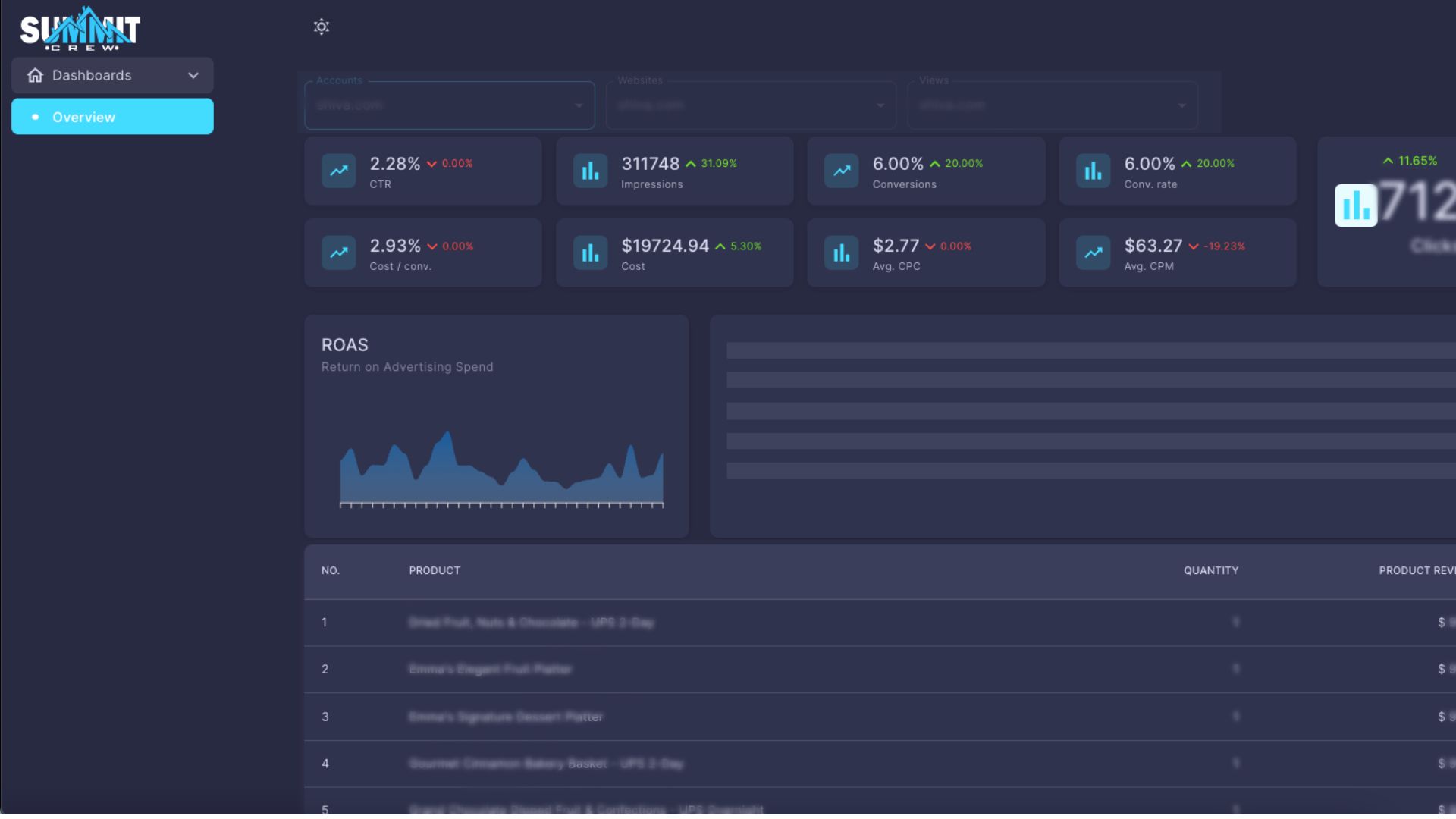Click the Conv. rate bar chart icon
The width and height of the screenshot is (1456, 819).
tap(1094, 171)
